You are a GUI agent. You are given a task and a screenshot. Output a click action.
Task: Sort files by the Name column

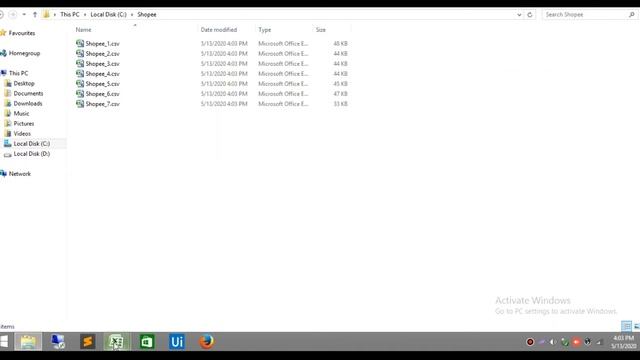click(83, 30)
